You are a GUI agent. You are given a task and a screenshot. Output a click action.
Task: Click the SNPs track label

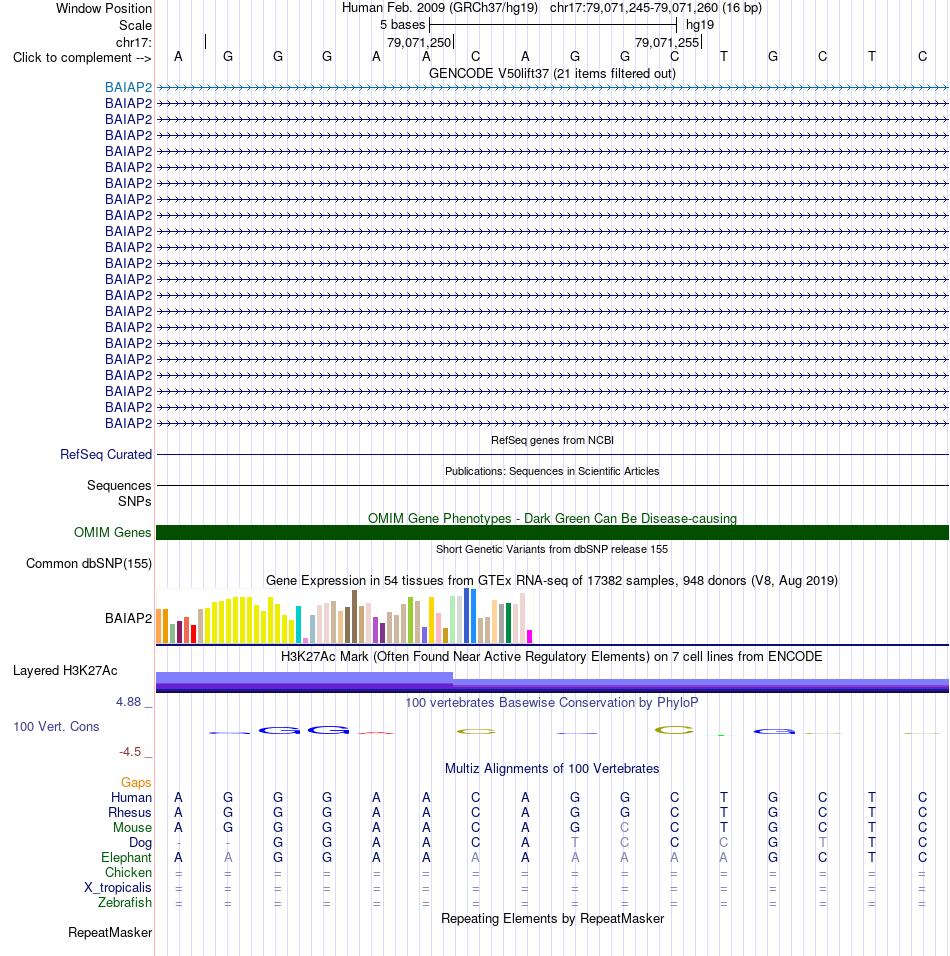click(135, 501)
